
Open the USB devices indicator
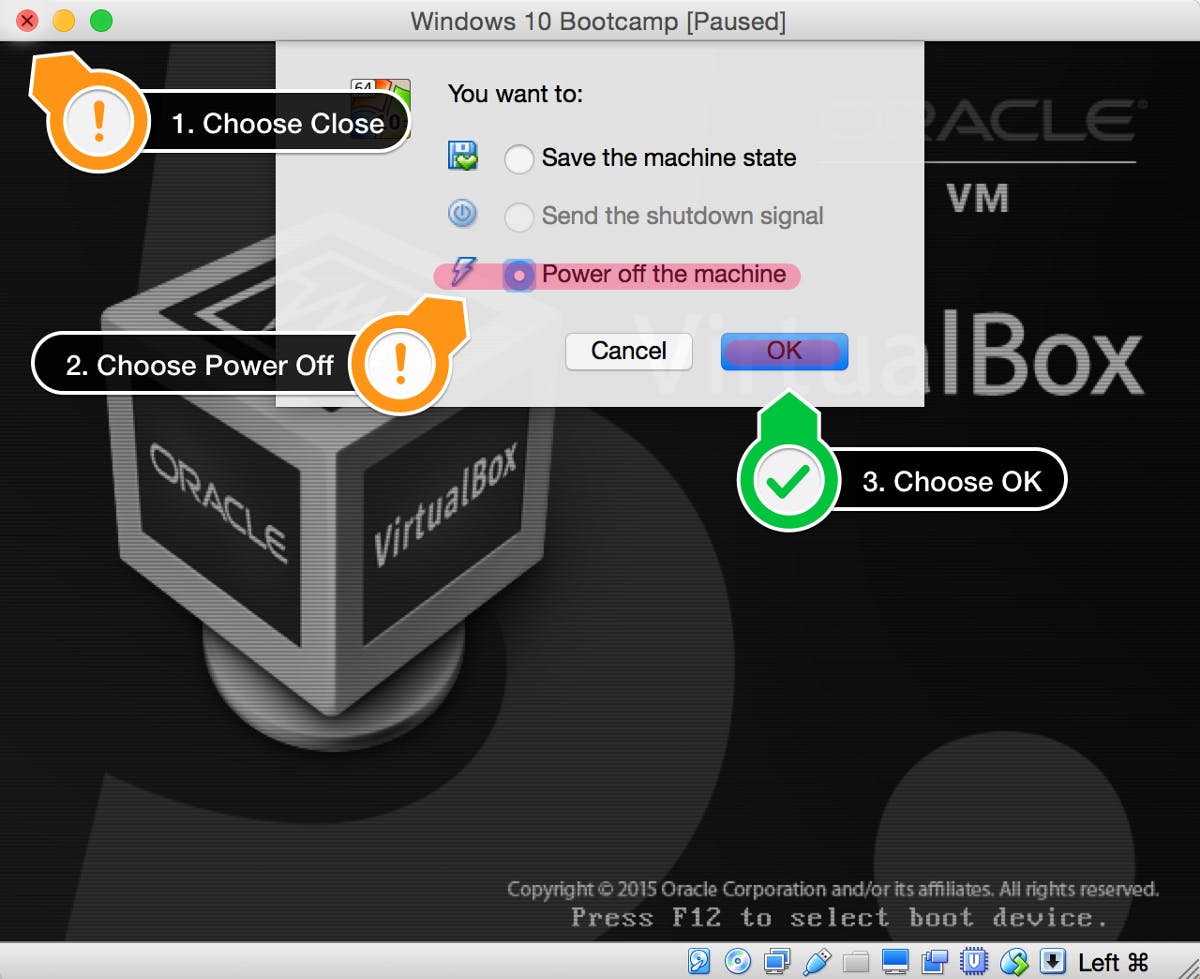(816, 962)
